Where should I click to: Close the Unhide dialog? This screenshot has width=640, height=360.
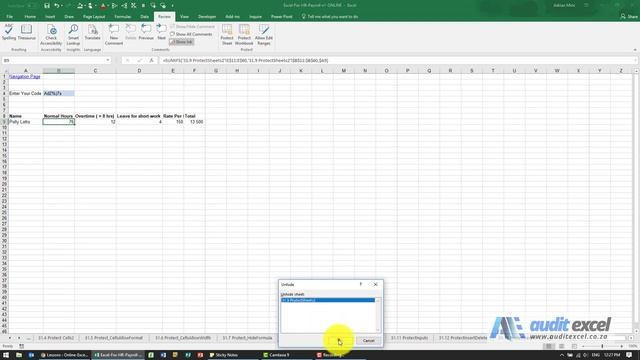pyautogui.click(x=376, y=284)
